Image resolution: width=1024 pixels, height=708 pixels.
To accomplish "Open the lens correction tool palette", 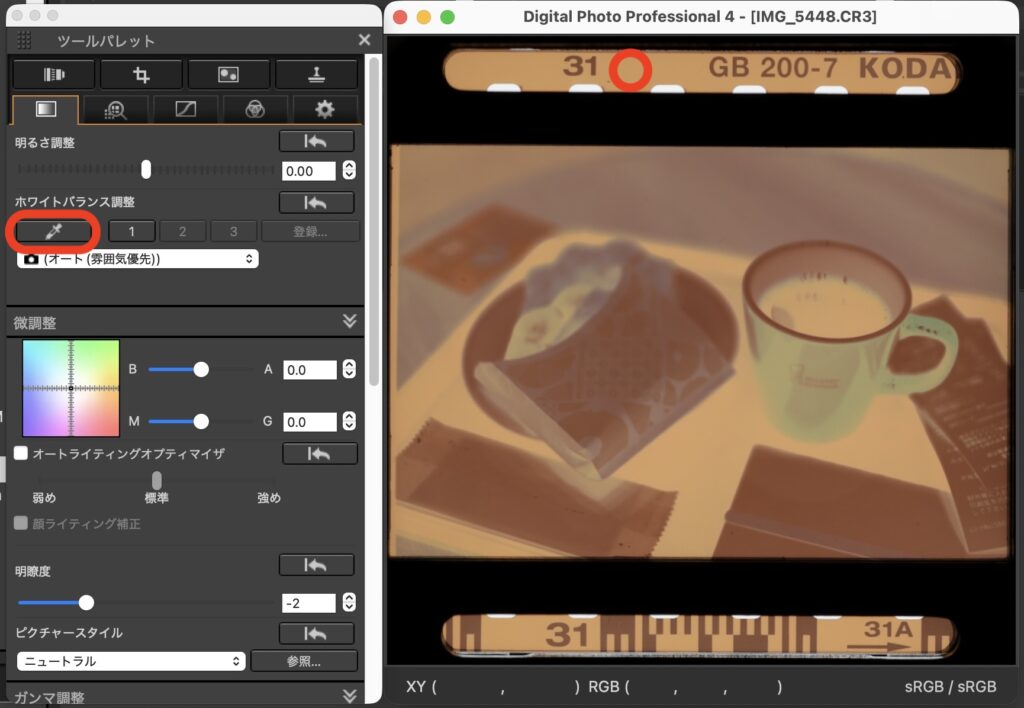I will click(53, 75).
